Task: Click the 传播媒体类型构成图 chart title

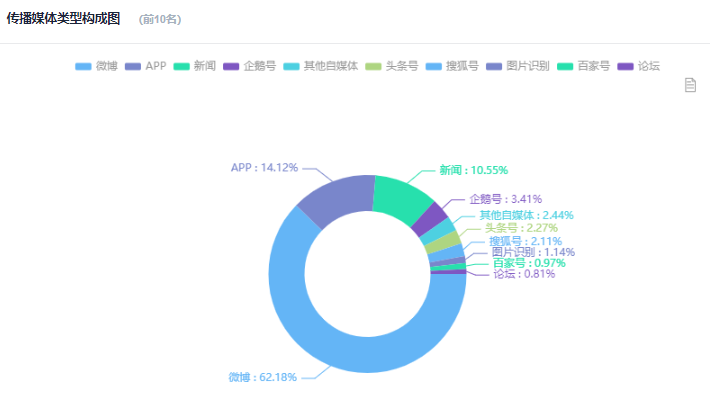Action: pos(63,19)
